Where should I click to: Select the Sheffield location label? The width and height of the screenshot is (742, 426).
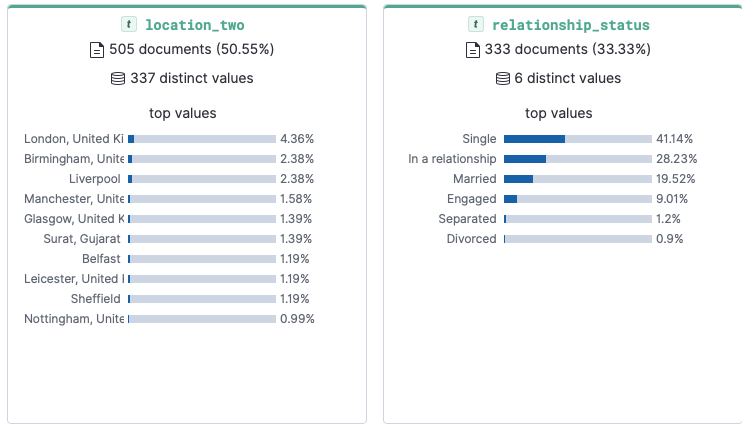(x=96, y=299)
